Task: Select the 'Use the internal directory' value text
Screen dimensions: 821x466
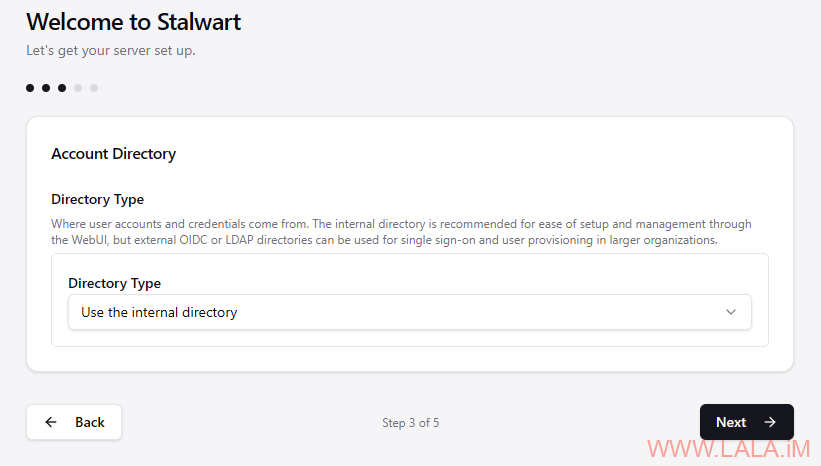Action: 159,313
